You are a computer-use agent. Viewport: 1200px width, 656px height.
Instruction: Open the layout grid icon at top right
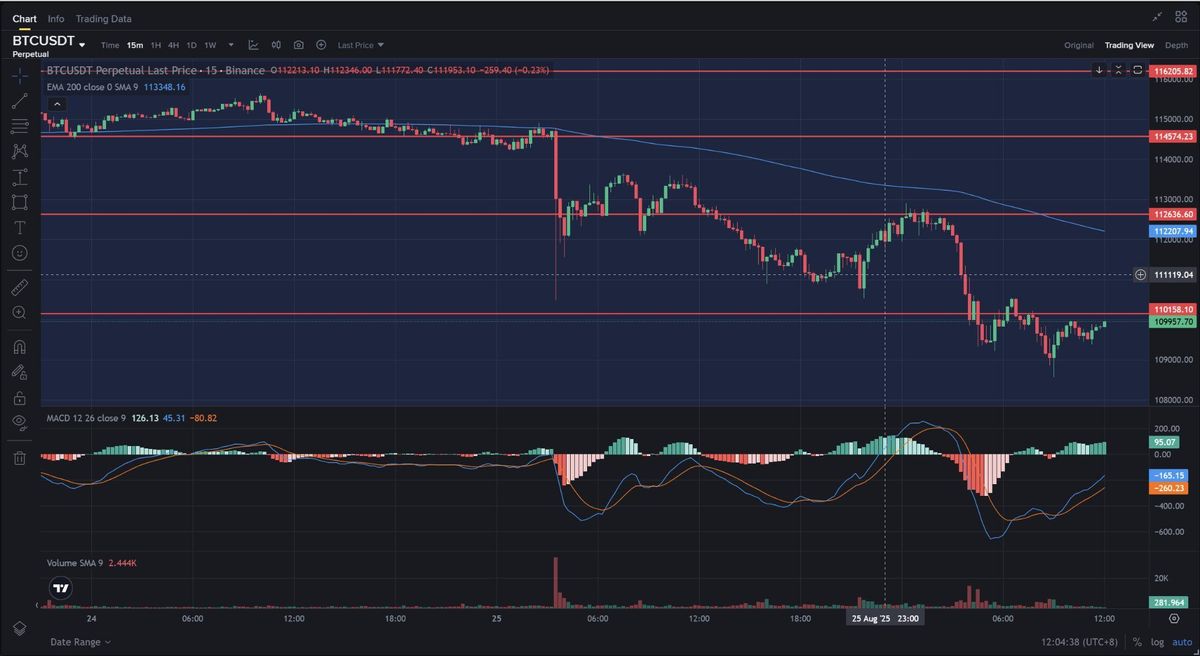(x=1183, y=17)
